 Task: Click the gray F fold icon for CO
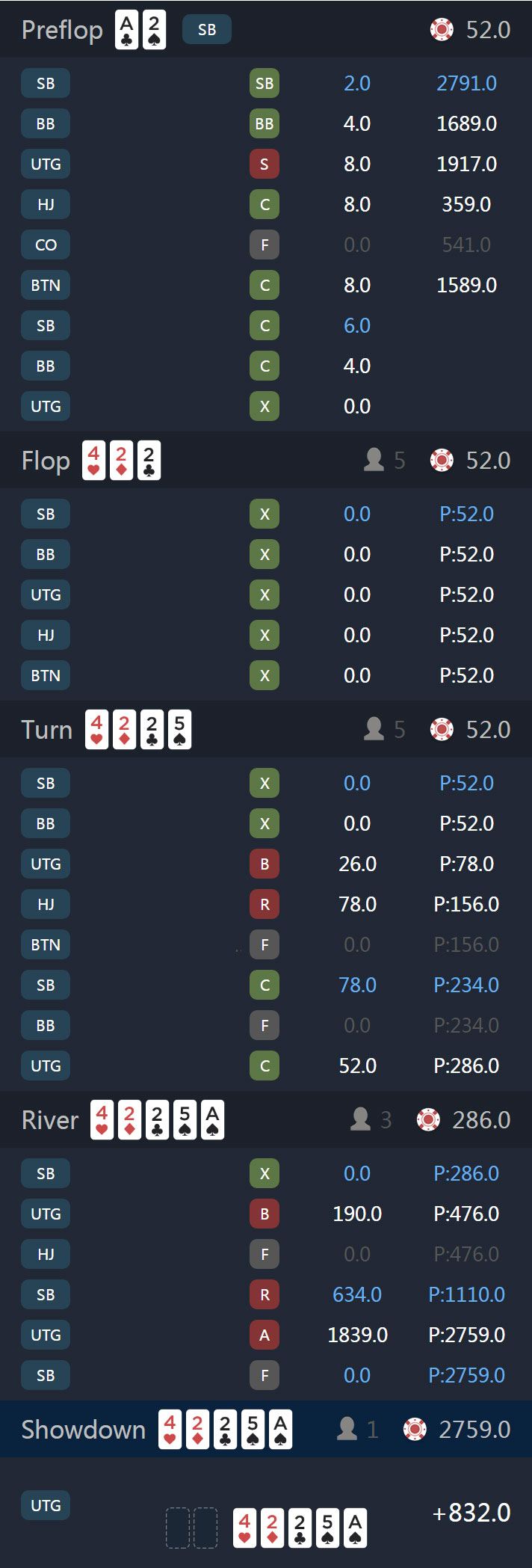[265, 245]
